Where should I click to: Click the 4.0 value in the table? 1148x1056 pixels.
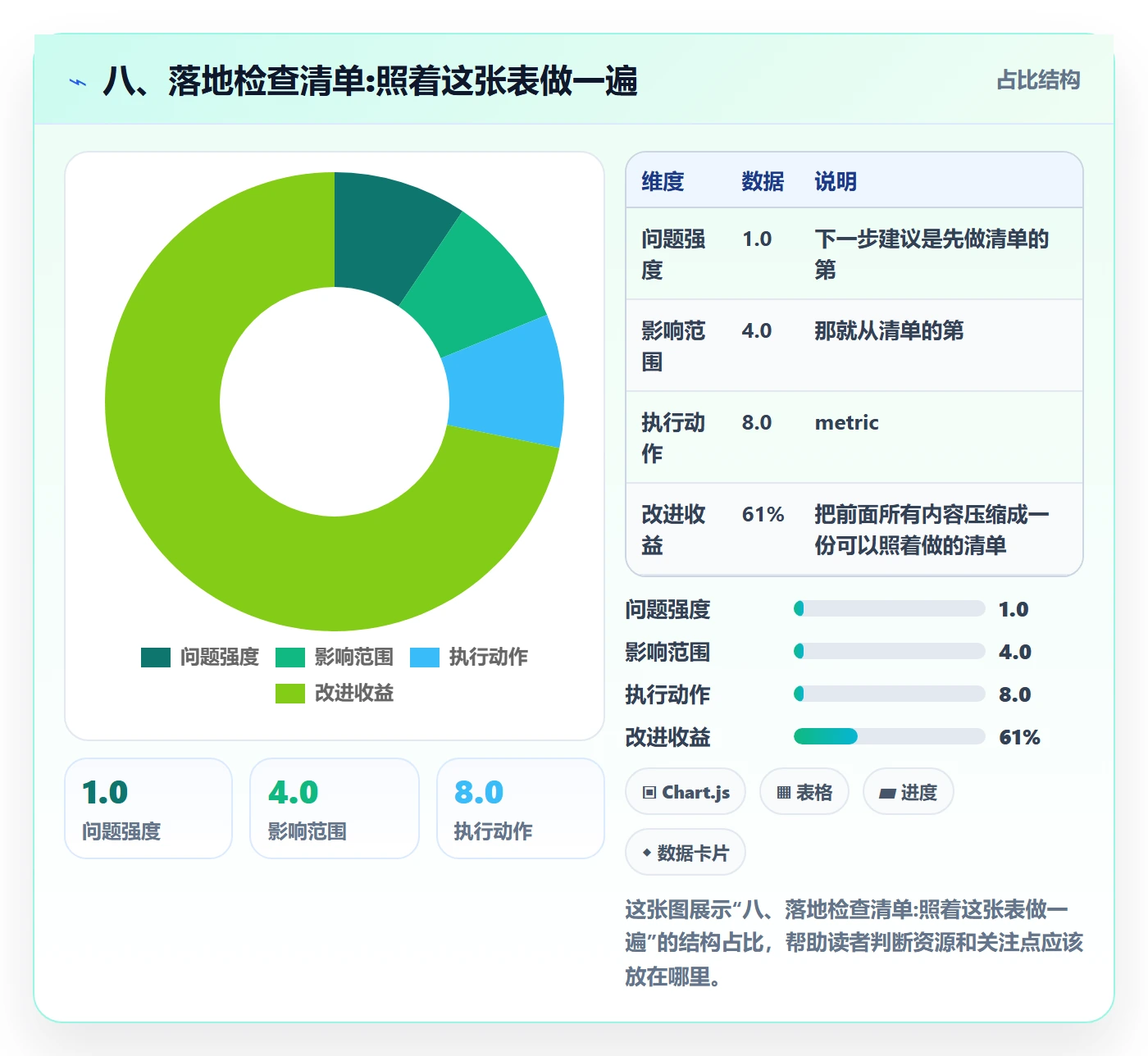point(757,331)
